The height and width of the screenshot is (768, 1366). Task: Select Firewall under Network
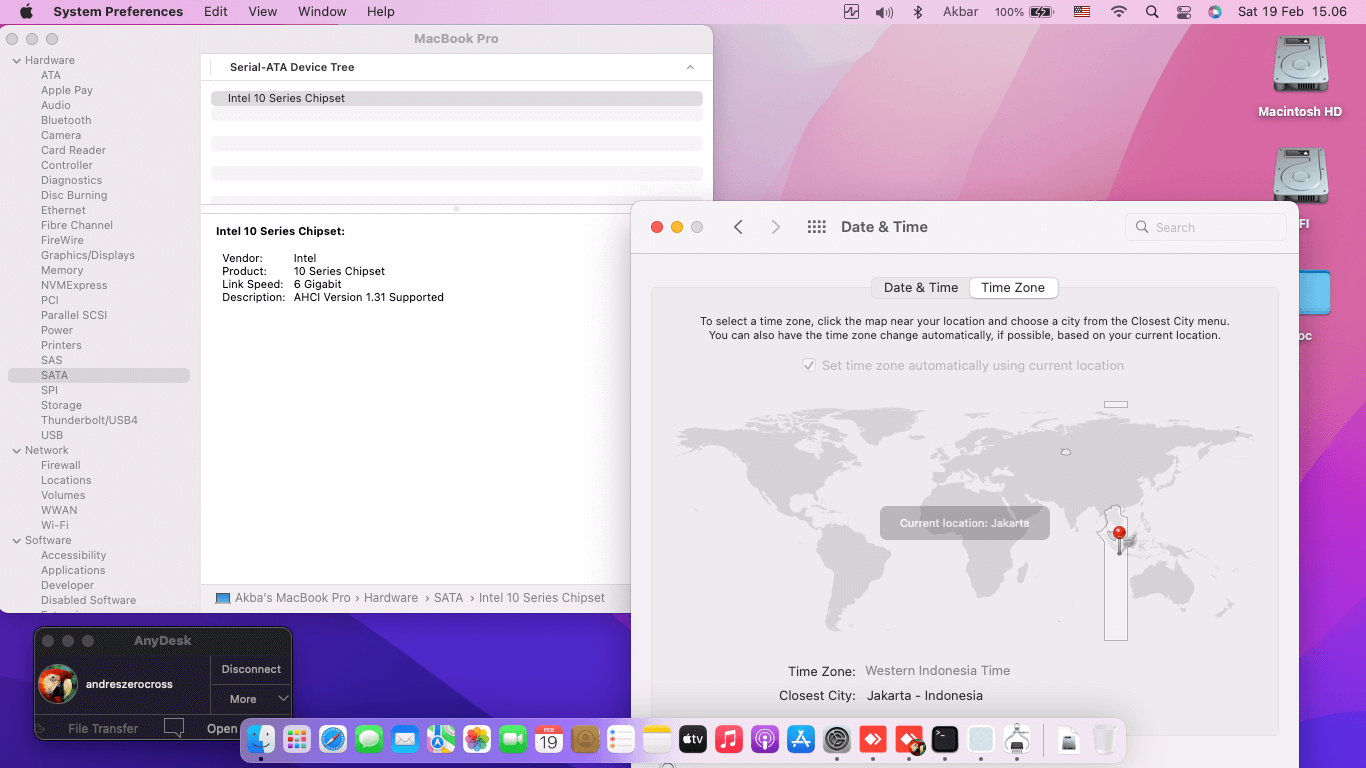click(x=61, y=465)
